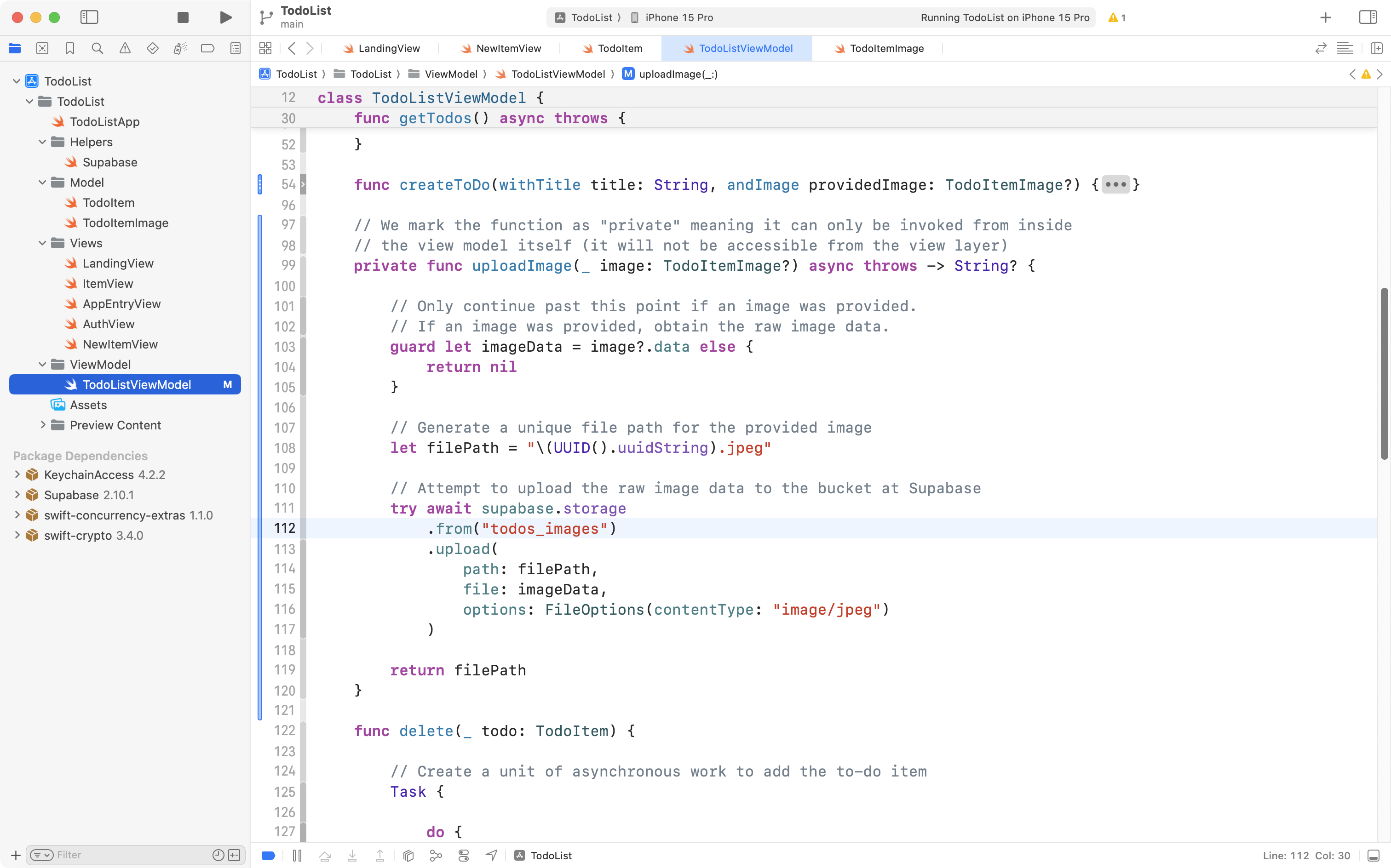This screenshot has width=1391, height=868.
Task: Show the right inspector panel
Action: [x=1368, y=17]
